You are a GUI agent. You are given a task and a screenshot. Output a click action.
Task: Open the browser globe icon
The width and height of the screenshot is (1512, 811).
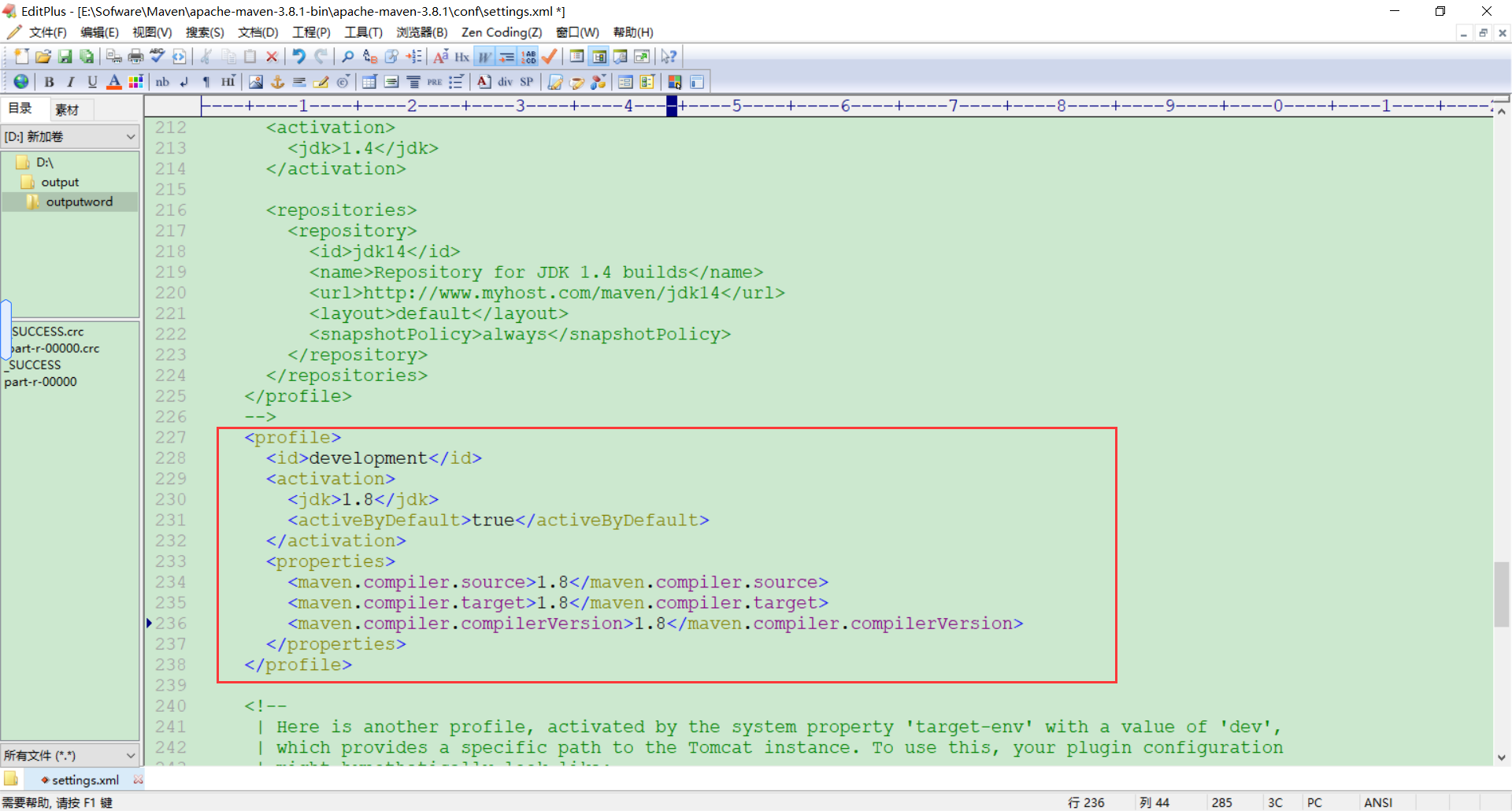21,82
